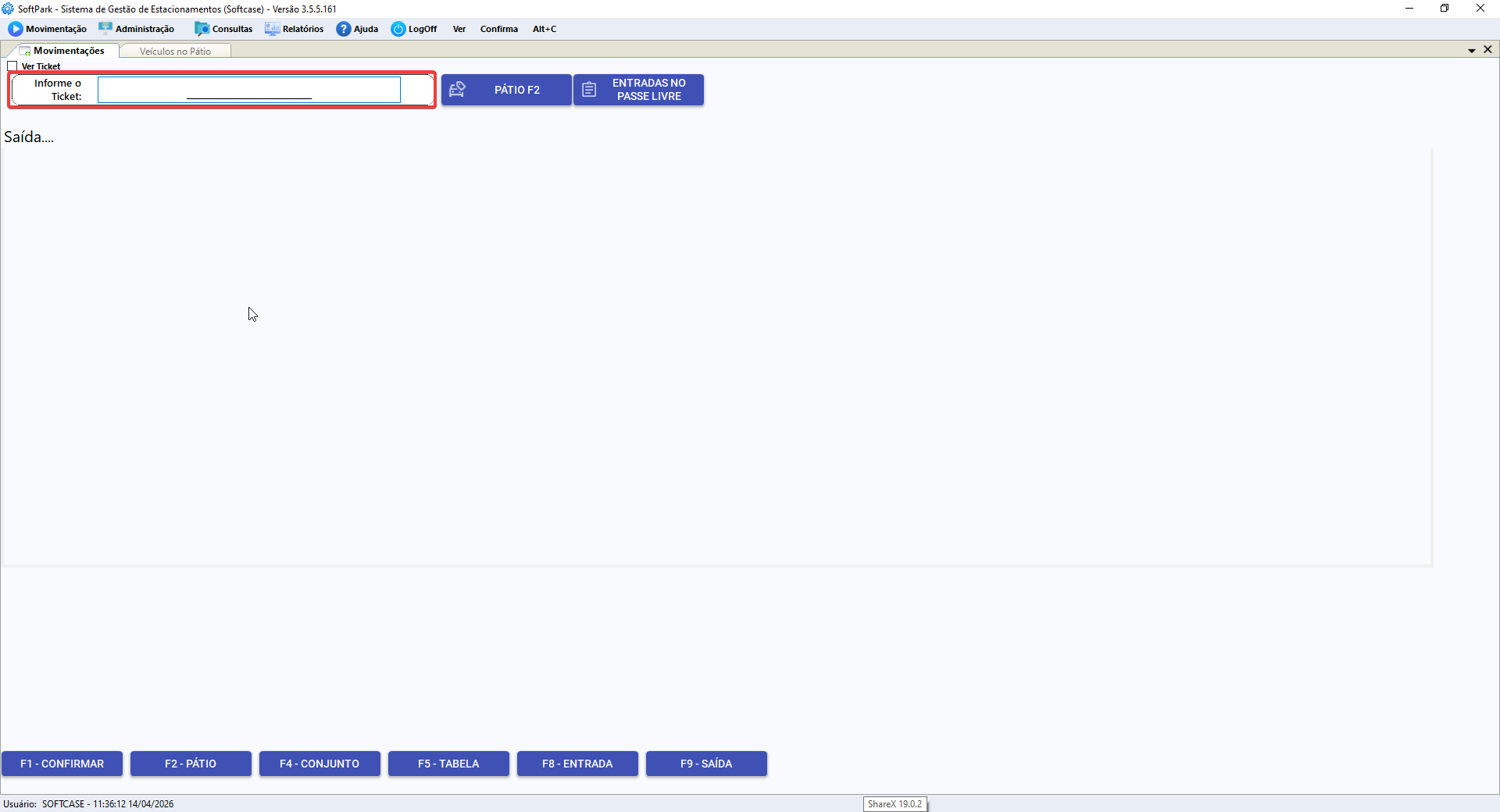
Task: Focus the Informe o Ticket input field
Action: click(249, 90)
